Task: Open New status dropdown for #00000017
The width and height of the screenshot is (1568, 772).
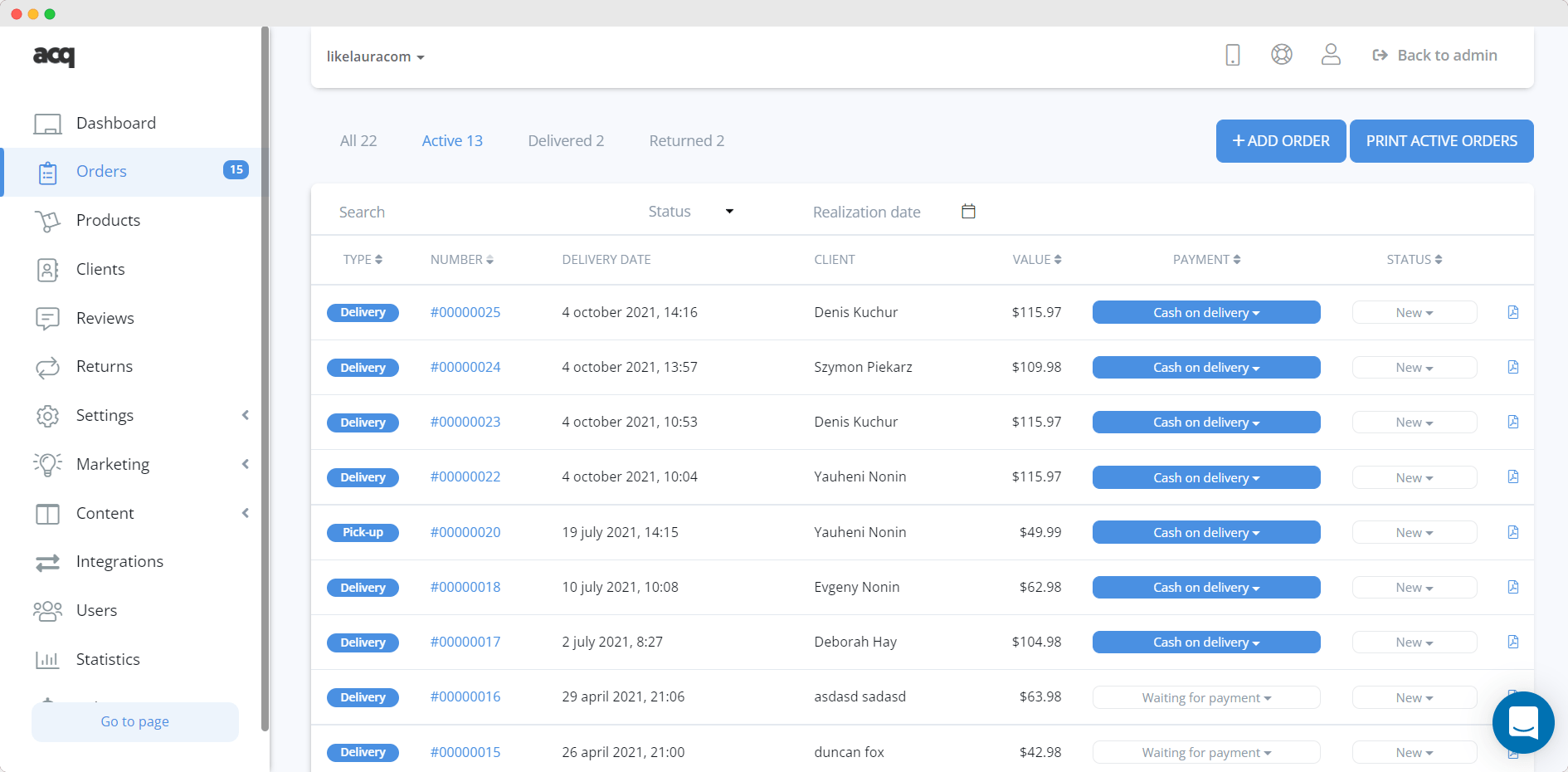Action: [1415, 642]
